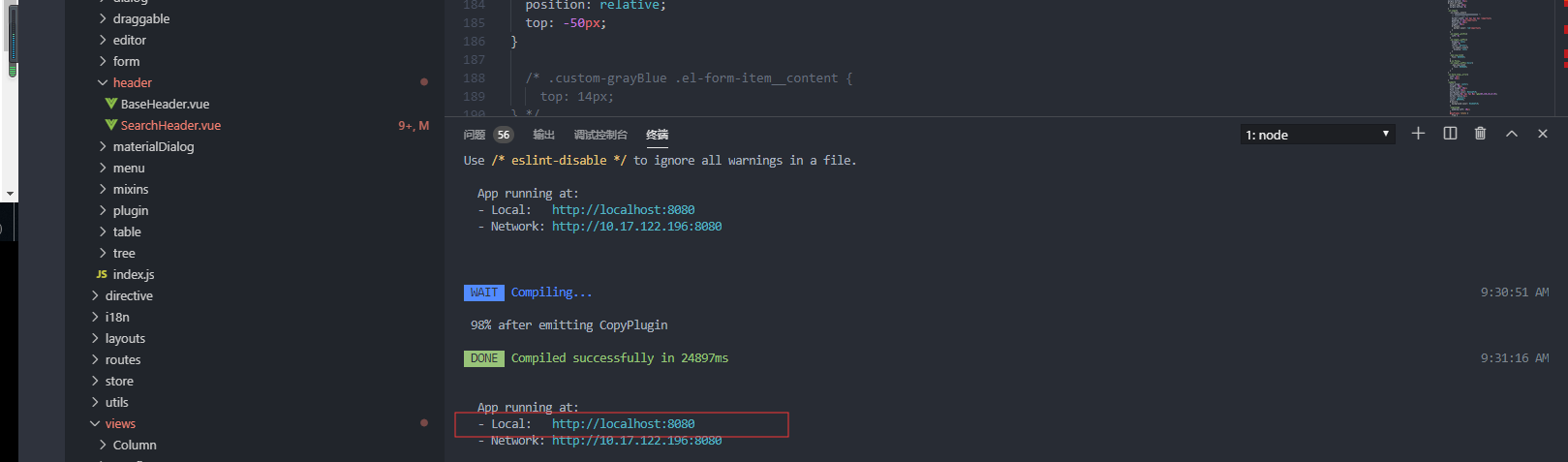The height and width of the screenshot is (462, 1568).
Task: Create a new terminal with plus icon
Action: (1418, 134)
